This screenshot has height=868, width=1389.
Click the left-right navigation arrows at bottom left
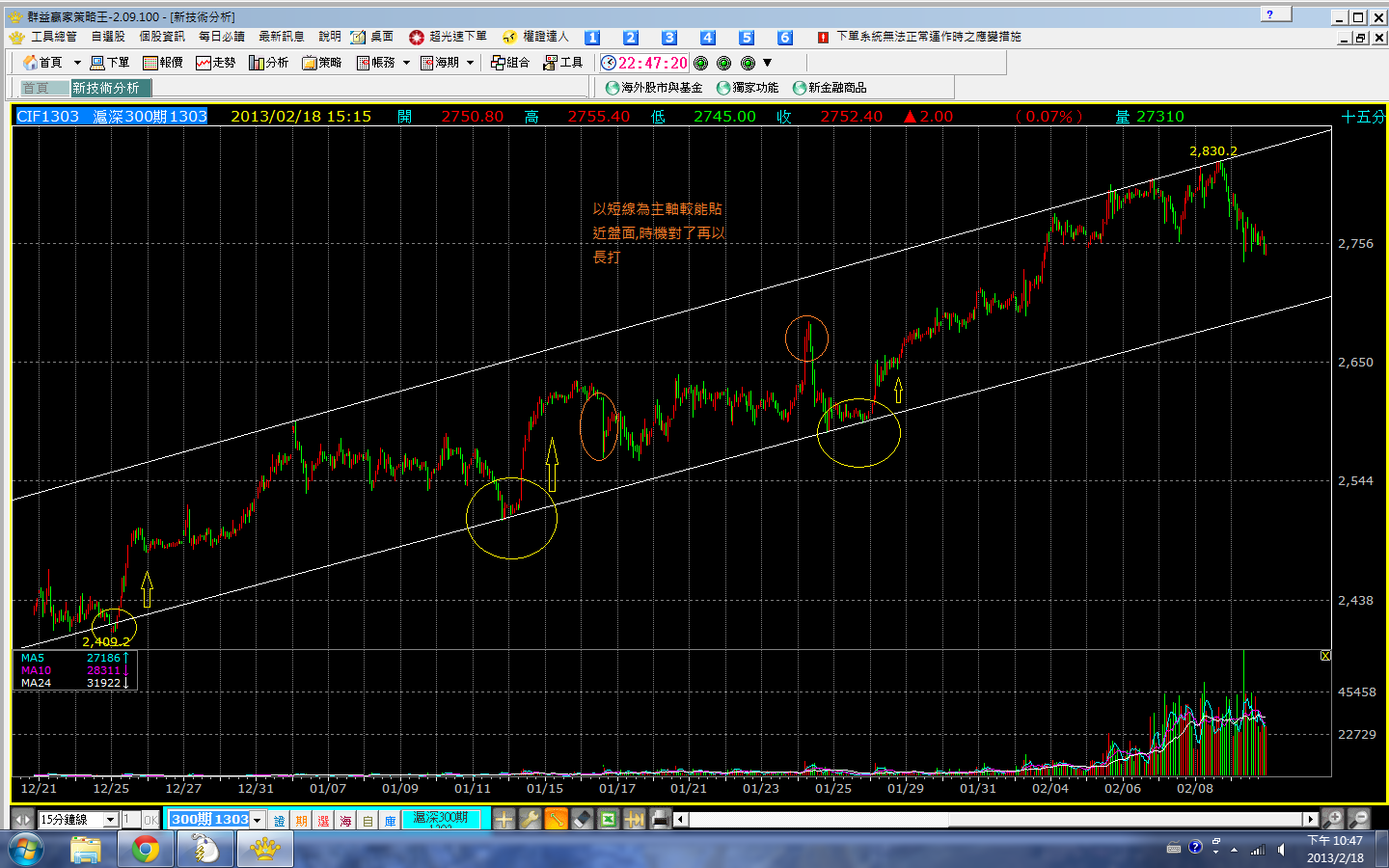tap(22, 819)
